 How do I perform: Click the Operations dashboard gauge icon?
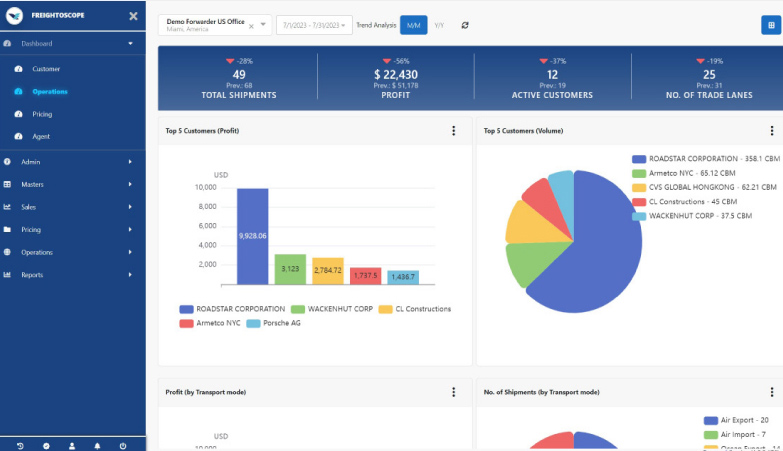[x=18, y=91]
